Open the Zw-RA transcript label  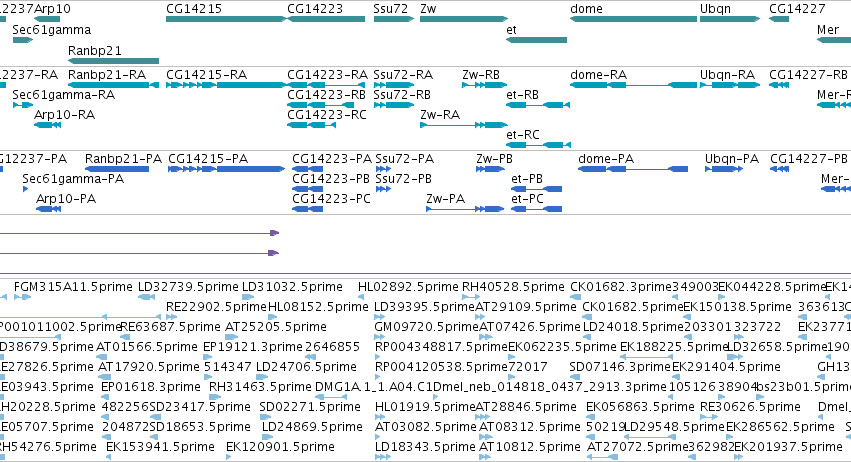(x=440, y=115)
